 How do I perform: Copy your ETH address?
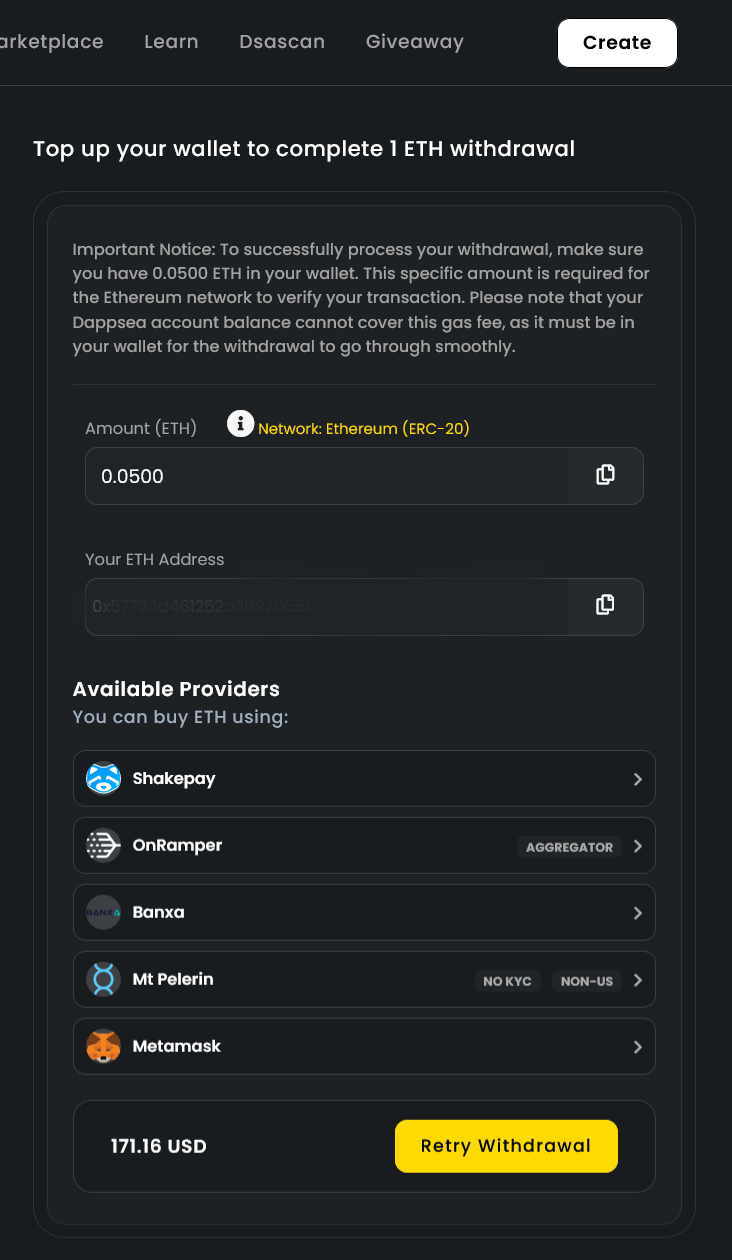click(x=605, y=604)
